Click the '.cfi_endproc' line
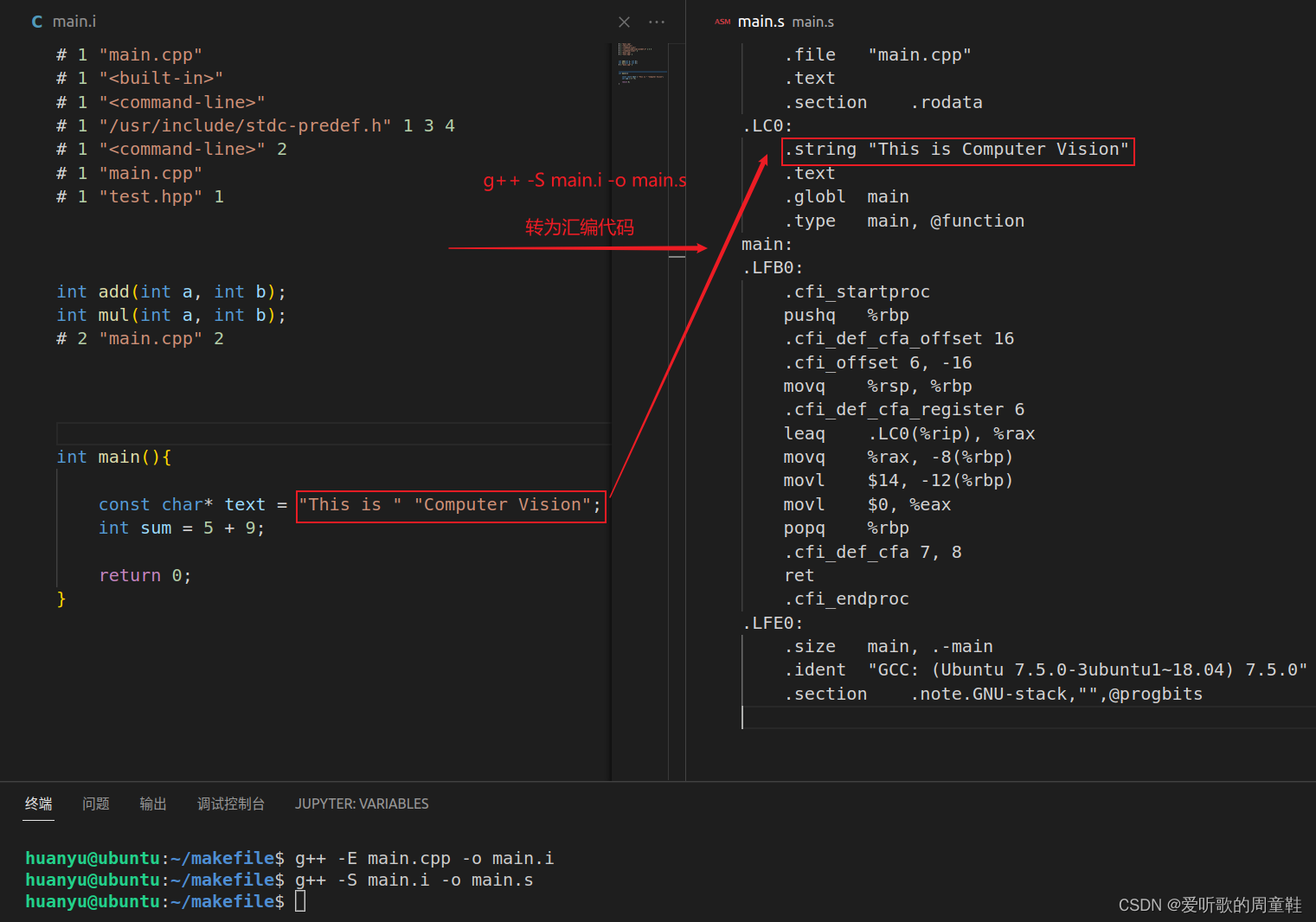 tap(847, 599)
